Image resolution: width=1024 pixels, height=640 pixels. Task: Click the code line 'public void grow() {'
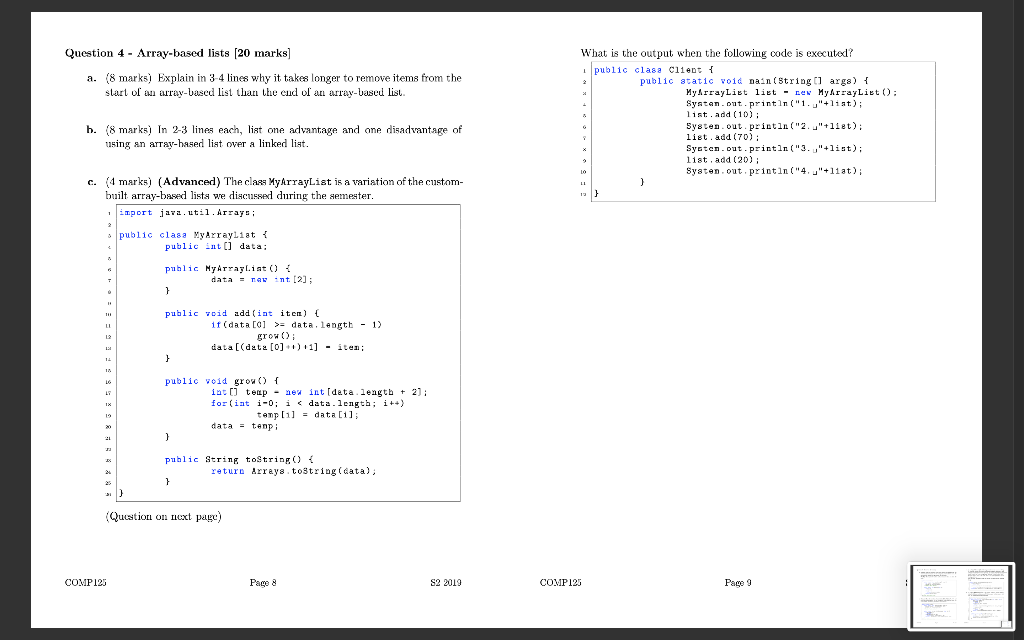point(222,381)
